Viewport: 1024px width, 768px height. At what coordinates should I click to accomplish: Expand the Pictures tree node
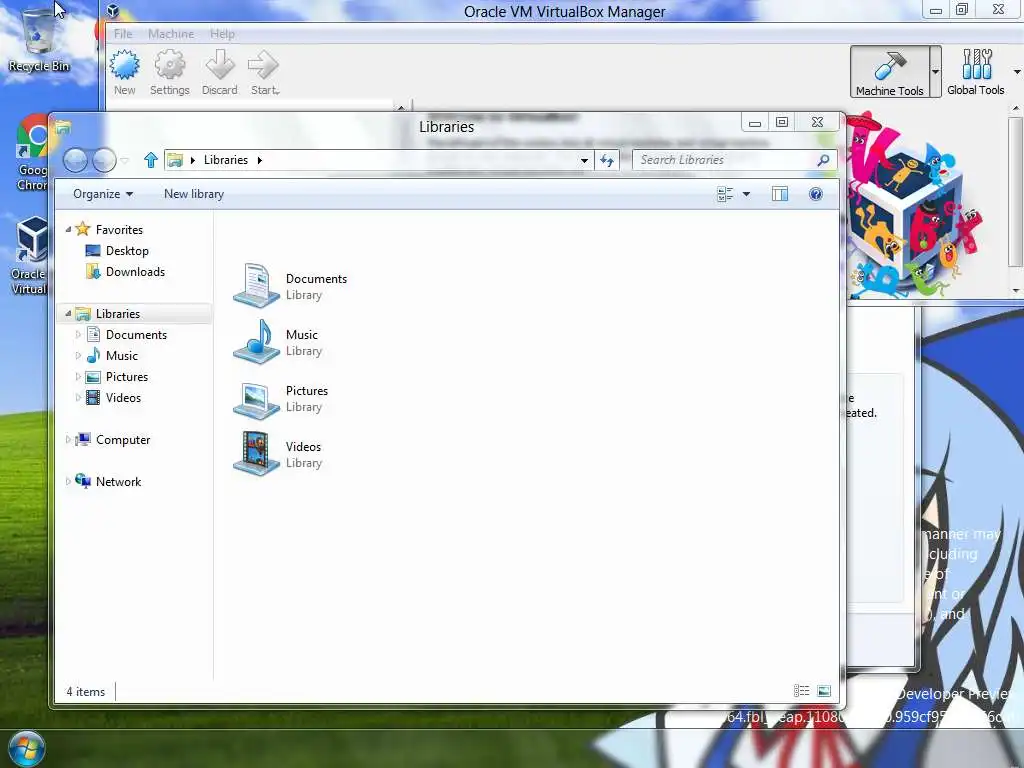pos(78,377)
